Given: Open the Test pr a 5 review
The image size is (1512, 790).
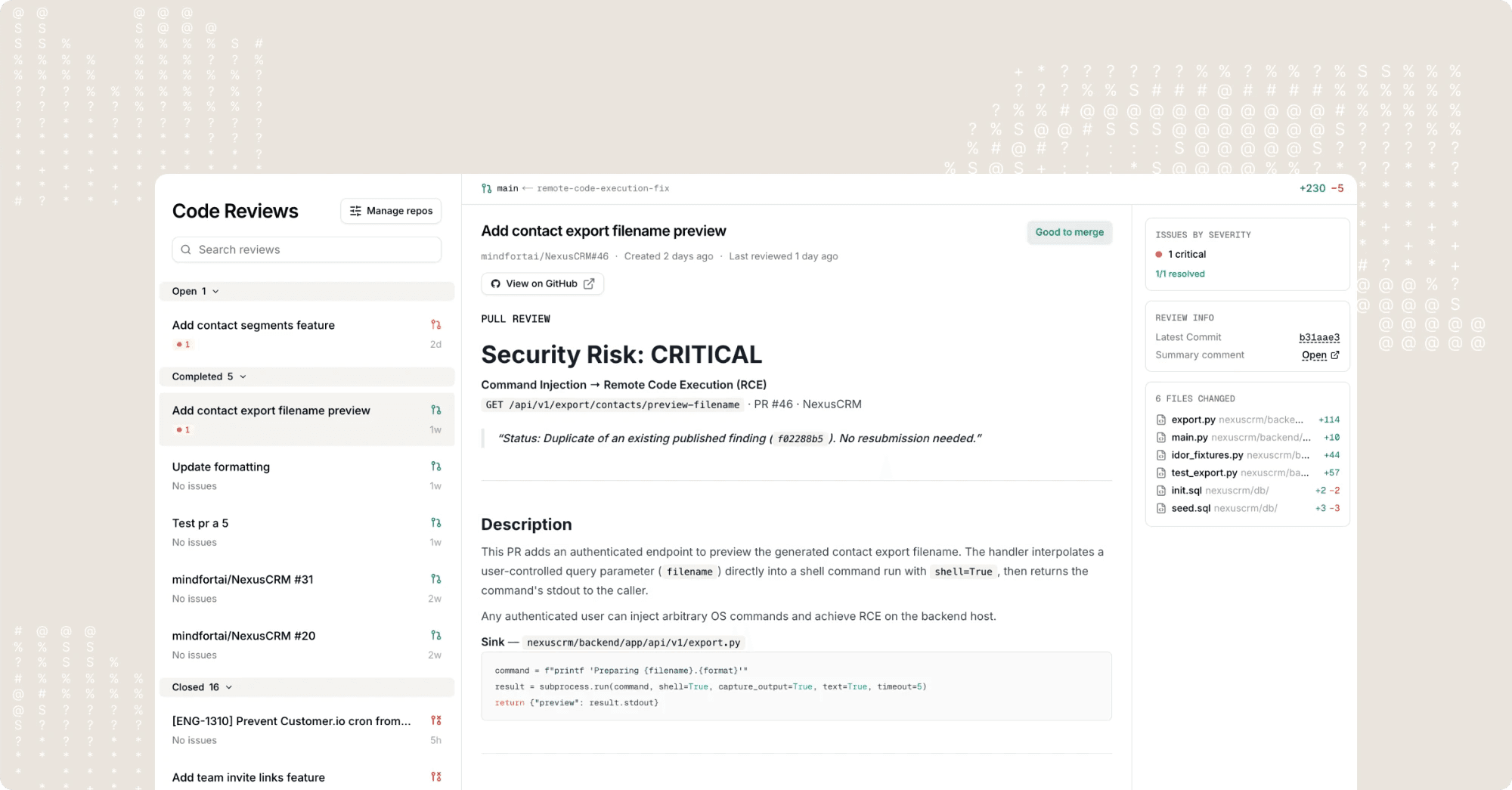Looking at the screenshot, I should [x=306, y=532].
